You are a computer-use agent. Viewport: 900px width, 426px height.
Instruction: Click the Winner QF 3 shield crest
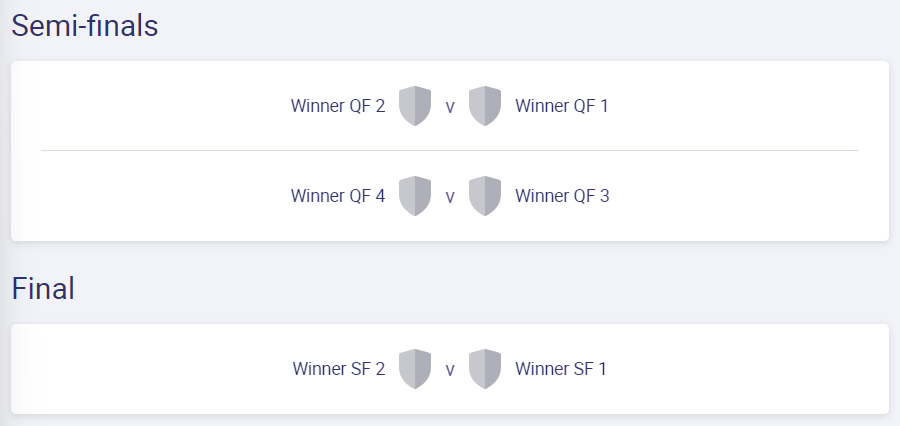485,196
